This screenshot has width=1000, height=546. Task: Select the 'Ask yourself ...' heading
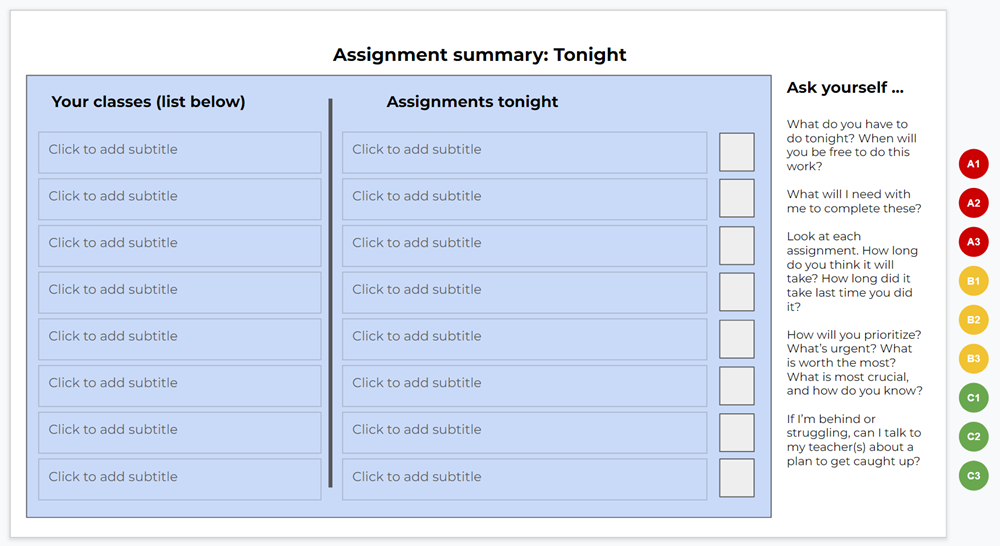click(x=845, y=87)
